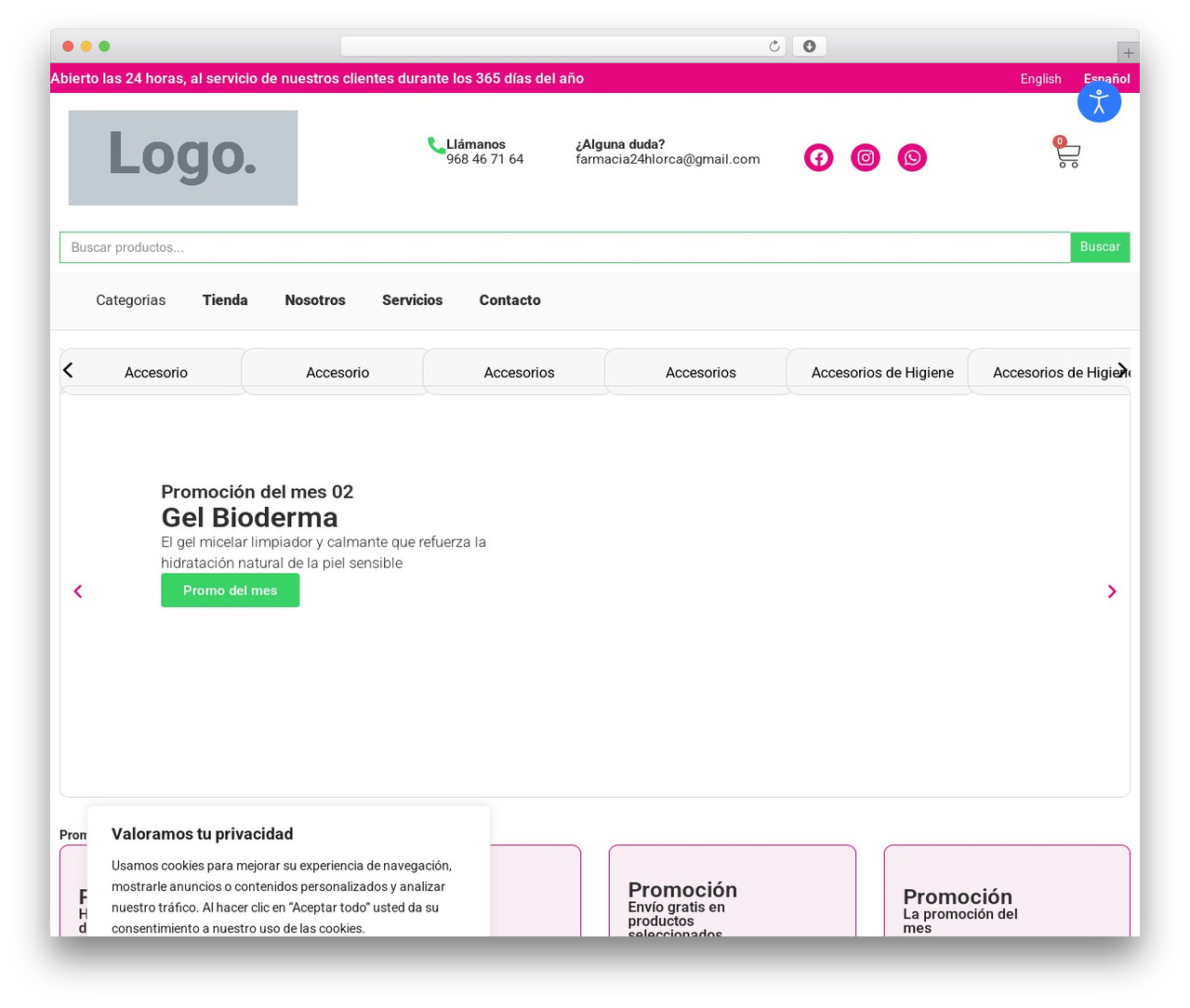Click the browser download icon
Screen dimensions: 1190x1008
click(x=809, y=46)
